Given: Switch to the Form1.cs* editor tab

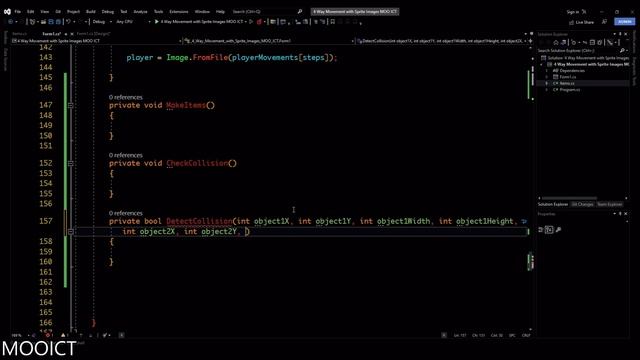Looking at the screenshot, I should (x=51, y=34).
